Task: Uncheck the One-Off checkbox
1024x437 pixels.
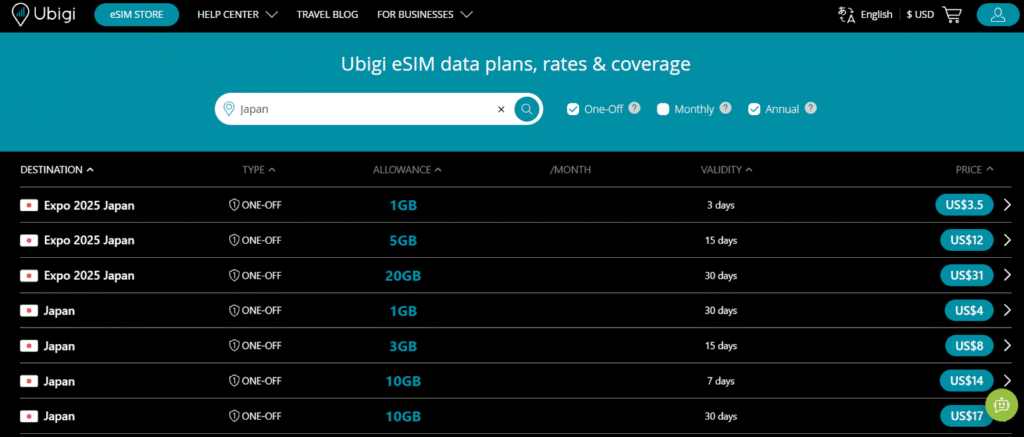Action: 573,109
